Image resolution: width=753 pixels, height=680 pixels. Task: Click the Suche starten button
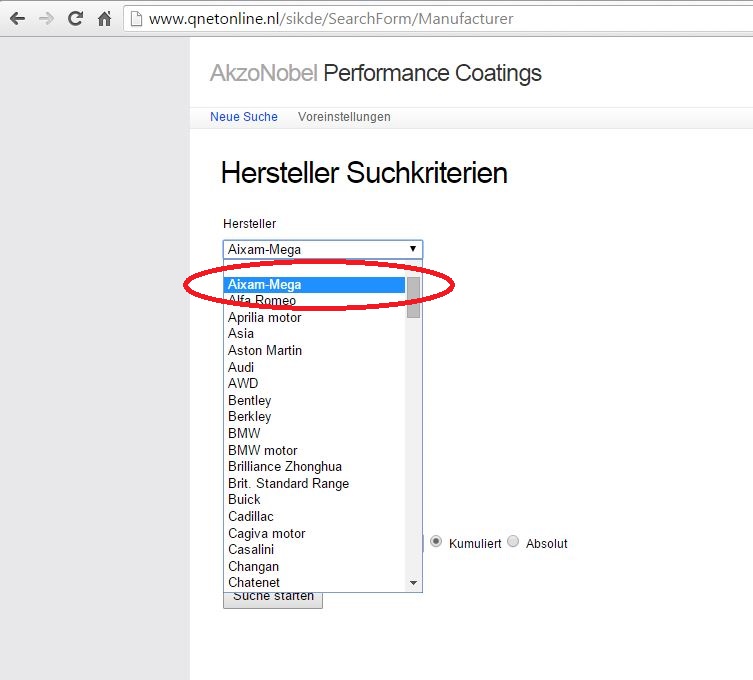coord(273,599)
